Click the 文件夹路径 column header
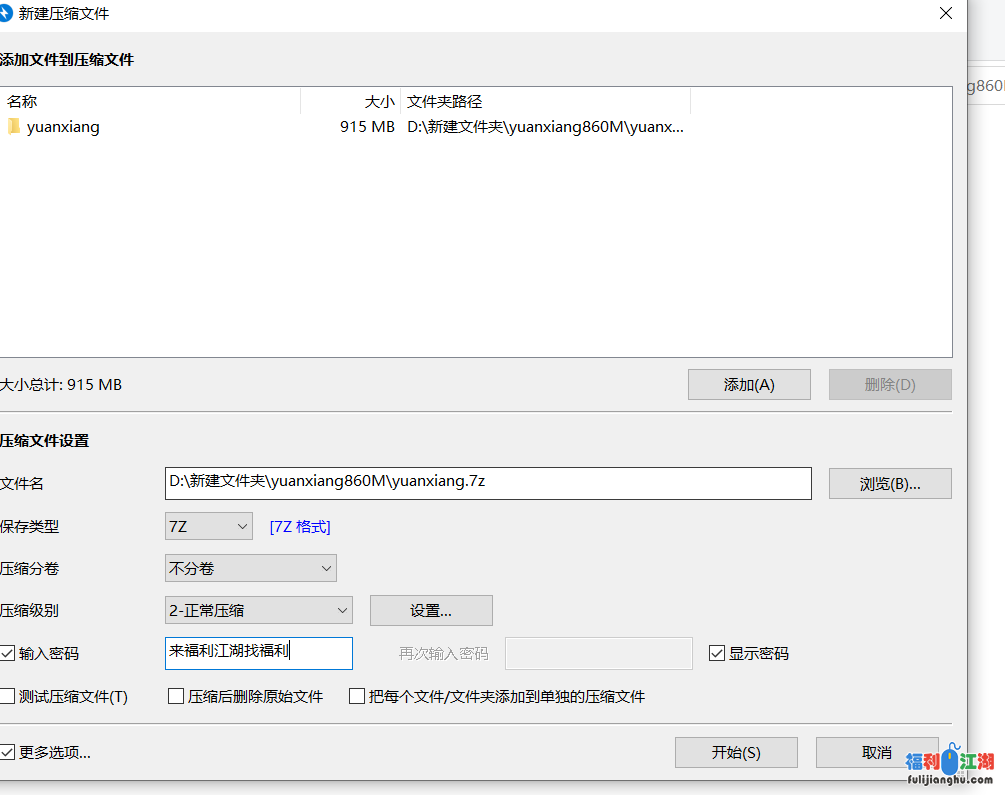 click(x=545, y=102)
